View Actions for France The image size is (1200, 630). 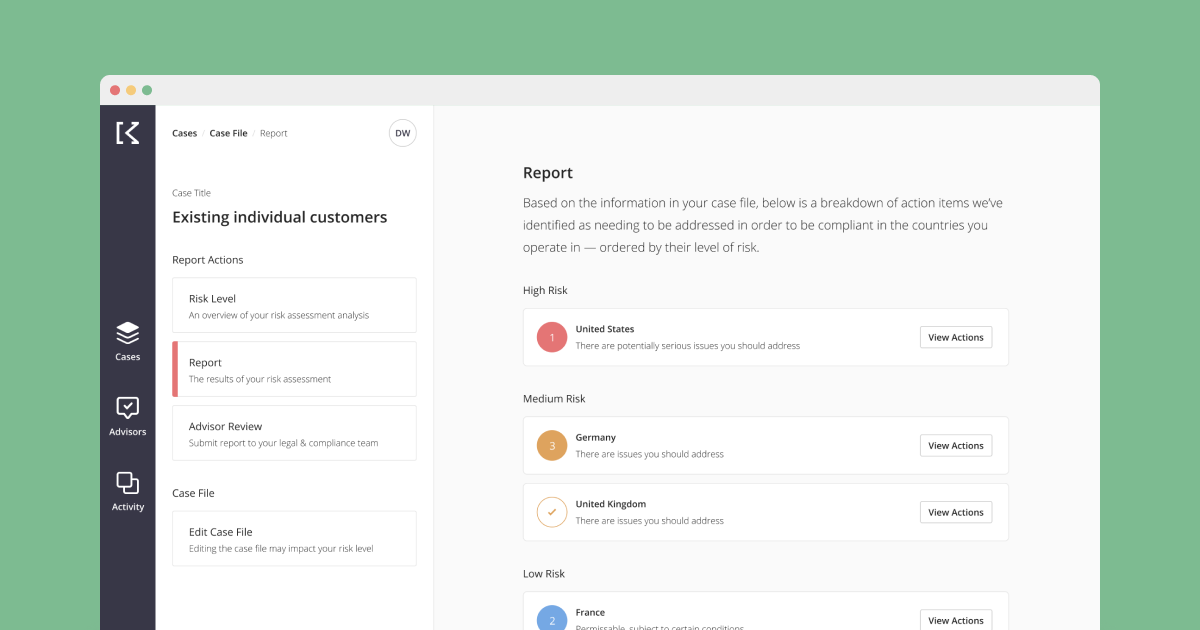[x=955, y=620]
